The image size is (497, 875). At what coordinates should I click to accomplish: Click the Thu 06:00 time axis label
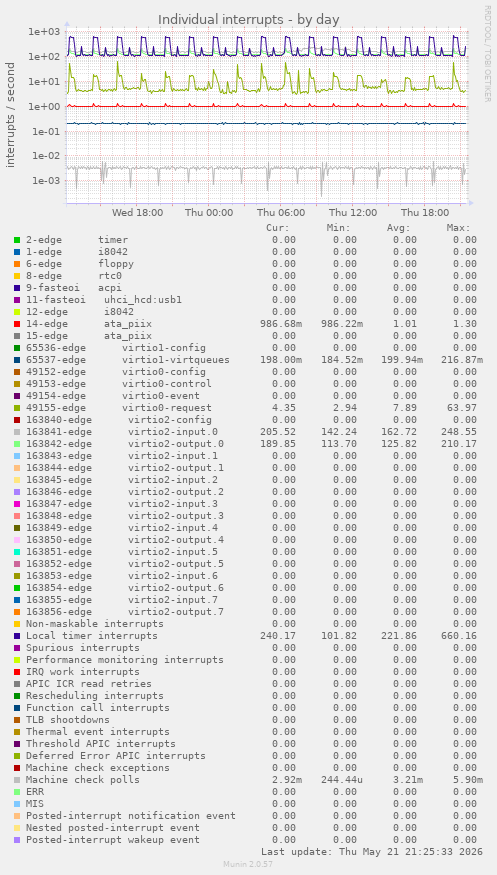[281, 213]
